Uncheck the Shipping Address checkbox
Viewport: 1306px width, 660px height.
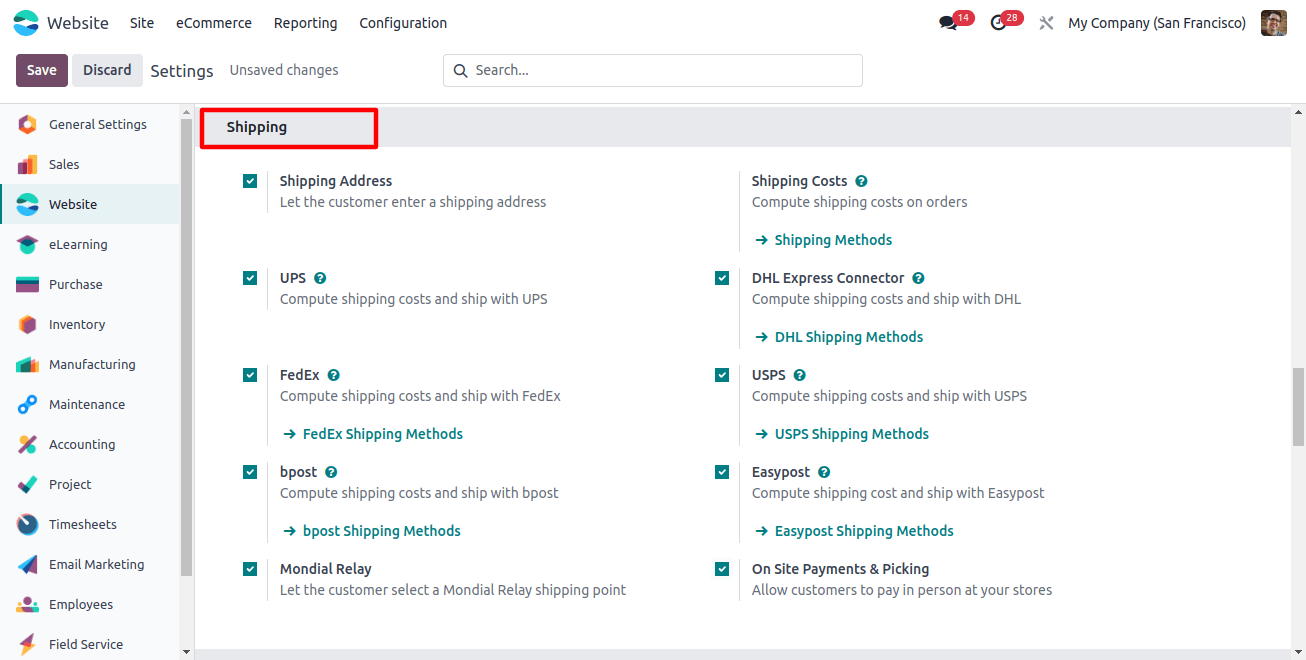pyautogui.click(x=250, y=181)
